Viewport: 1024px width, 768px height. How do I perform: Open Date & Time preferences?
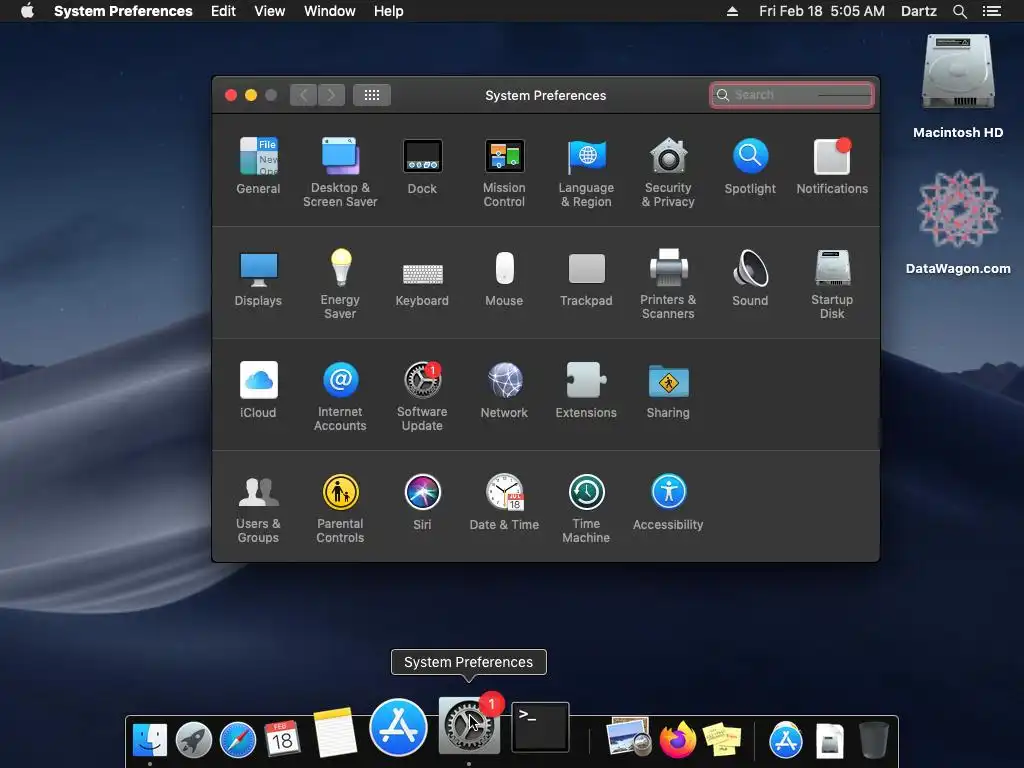504,502
